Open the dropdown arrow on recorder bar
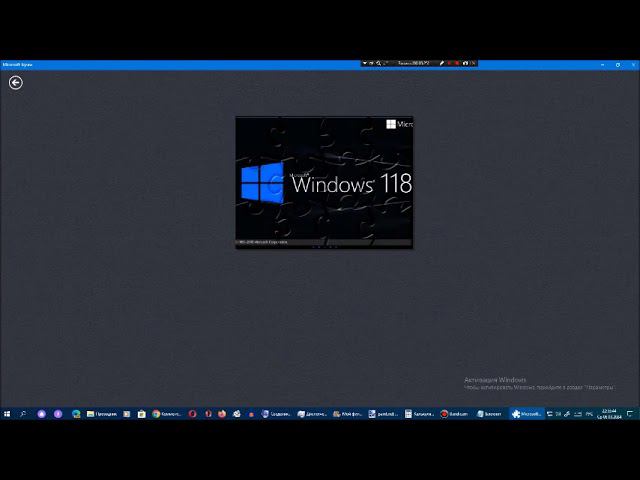This screenshot has height=480, width=640. [x=365, y=63]
